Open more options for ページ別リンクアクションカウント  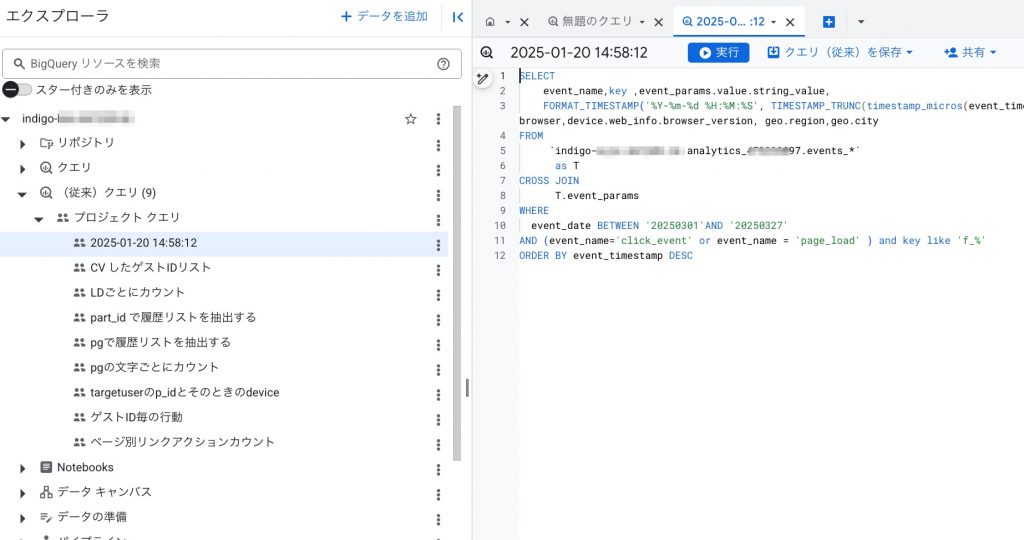click(x=438, y=444)
